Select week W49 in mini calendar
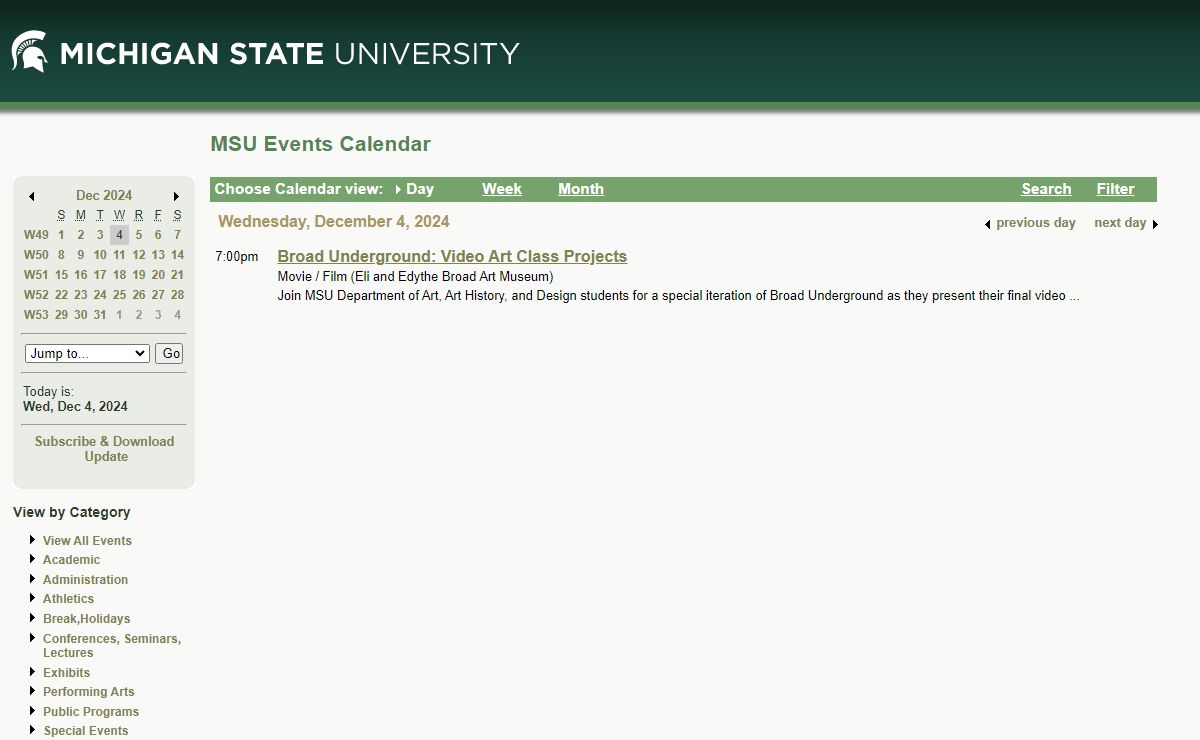Viewport: 1200px width, 740px height. (36, 235)
